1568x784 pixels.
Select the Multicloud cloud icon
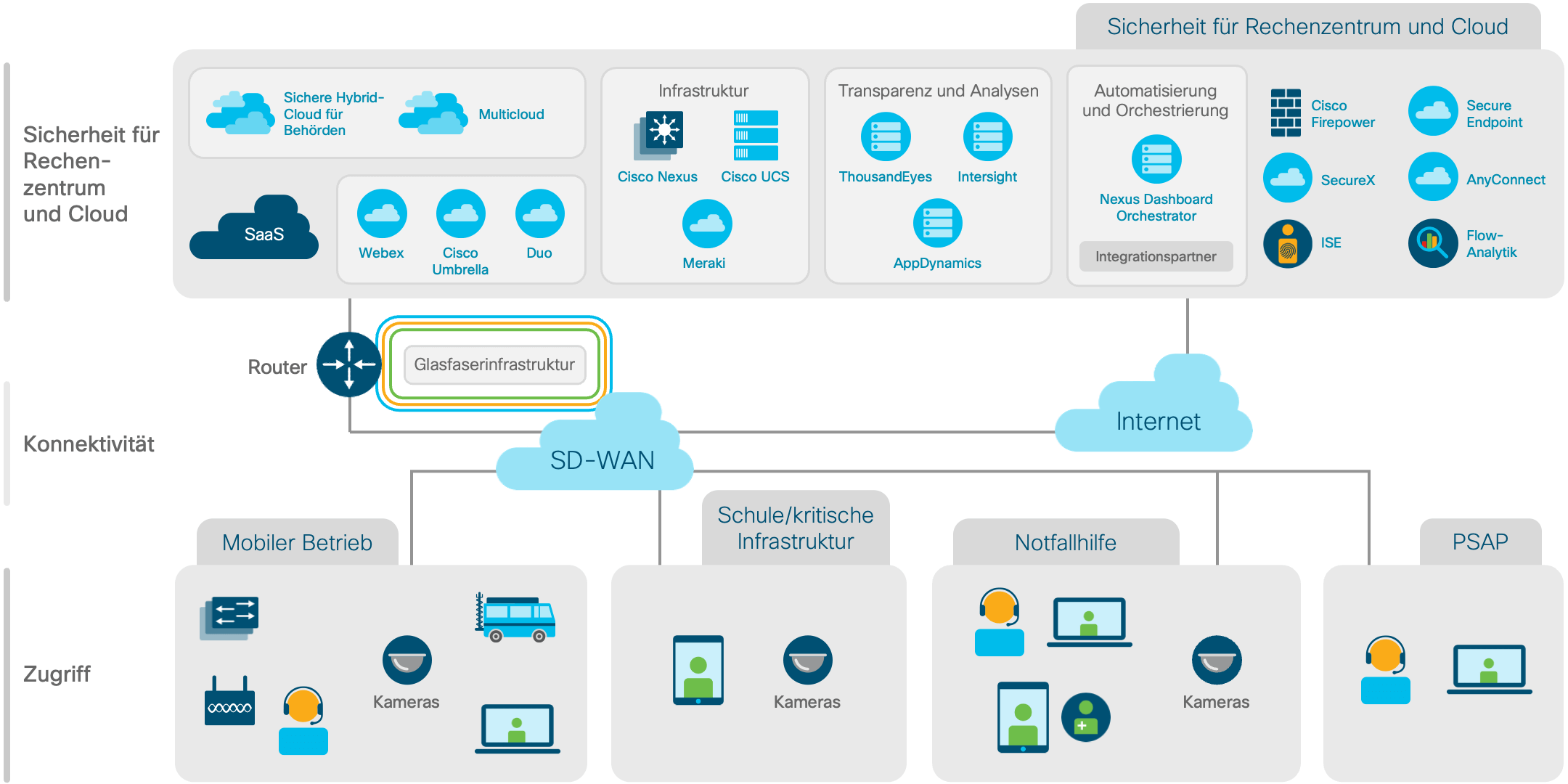(433, 113)
